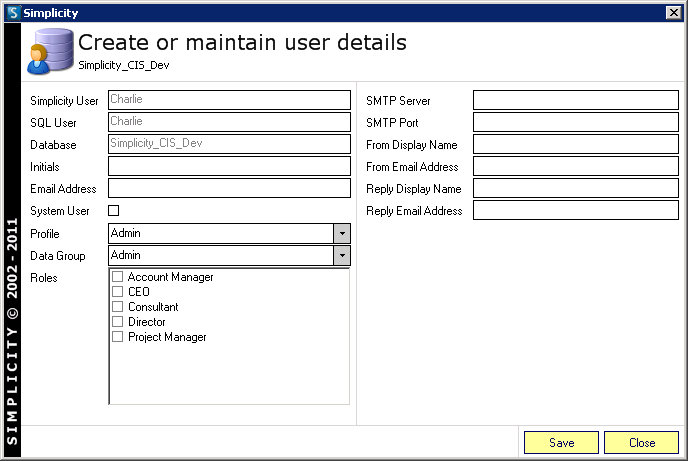Screen dimensions: 688x461
Task: Save the user details
Action: [x=561, y=443]
